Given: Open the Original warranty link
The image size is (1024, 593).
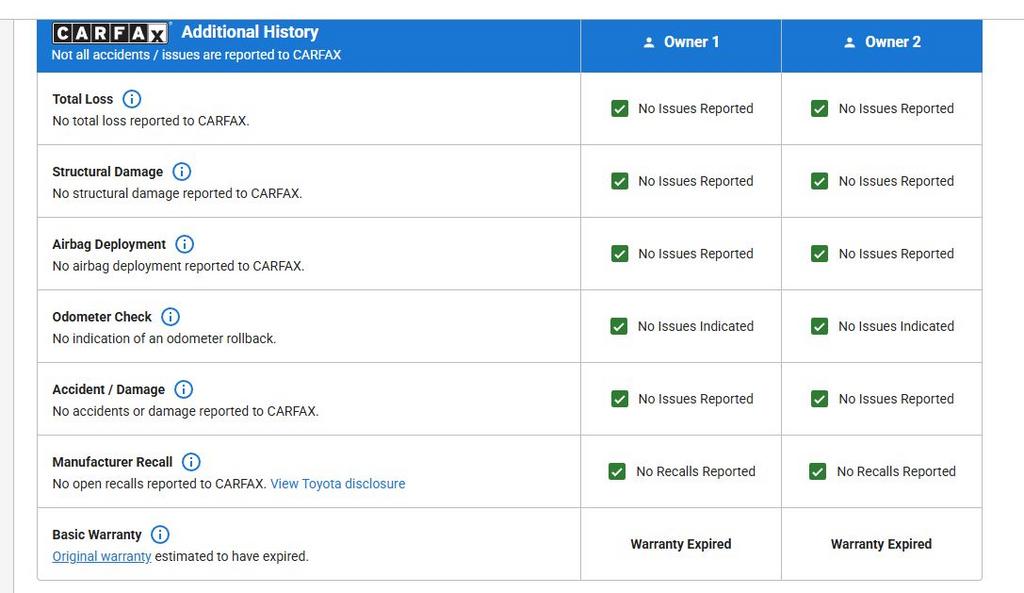Looking at the screenshot, I should click(102, 556).
